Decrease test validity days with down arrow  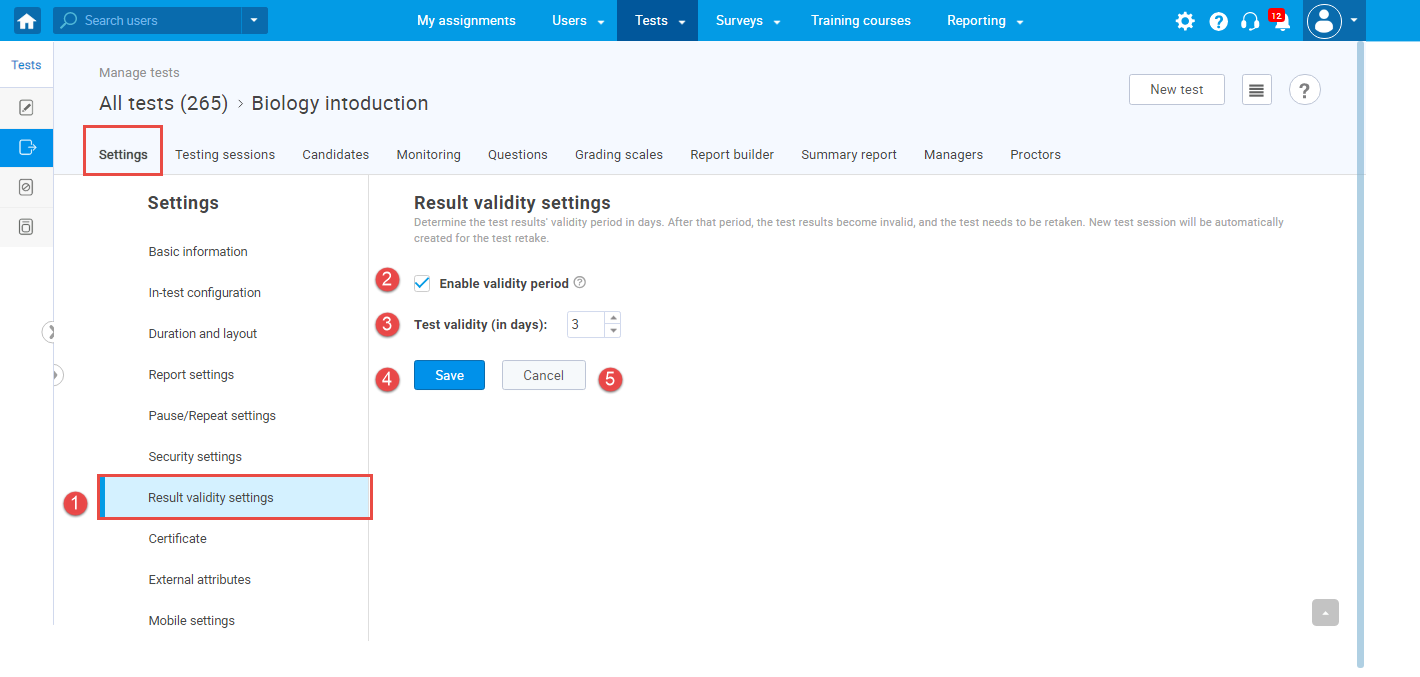(x=613, y=331)
